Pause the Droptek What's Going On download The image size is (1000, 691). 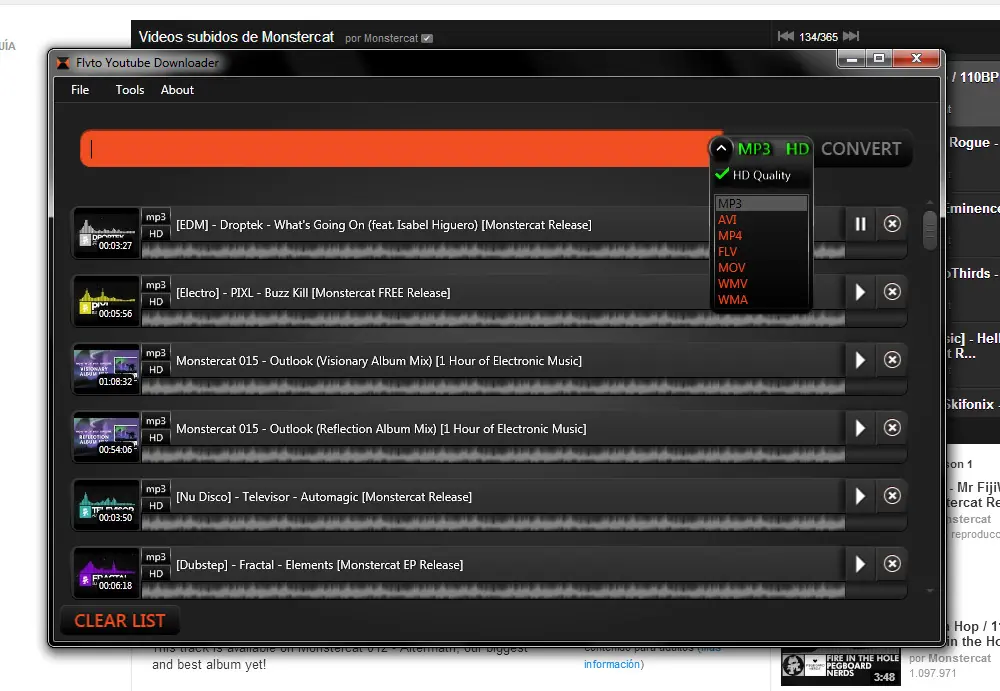click(x=860, y=224)
